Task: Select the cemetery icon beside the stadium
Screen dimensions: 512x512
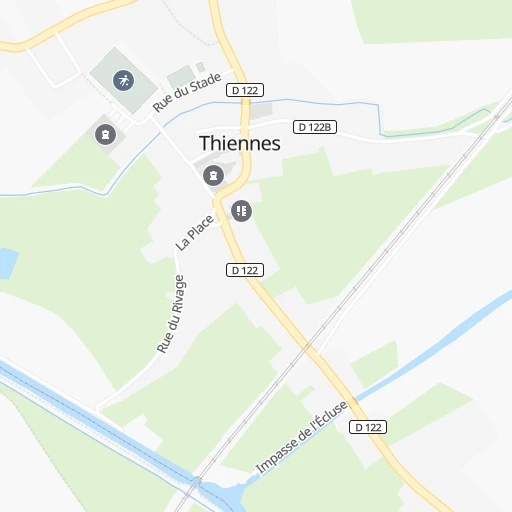Action: click(x=105, y=135)
